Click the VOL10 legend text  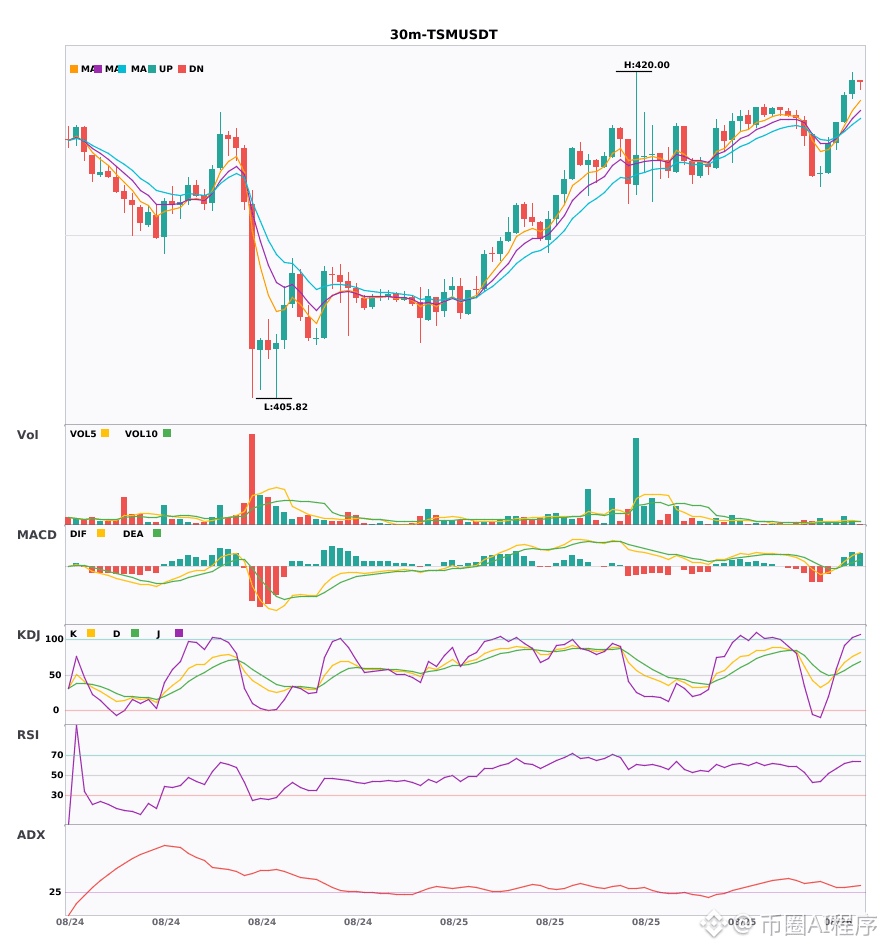coord(141,434)
